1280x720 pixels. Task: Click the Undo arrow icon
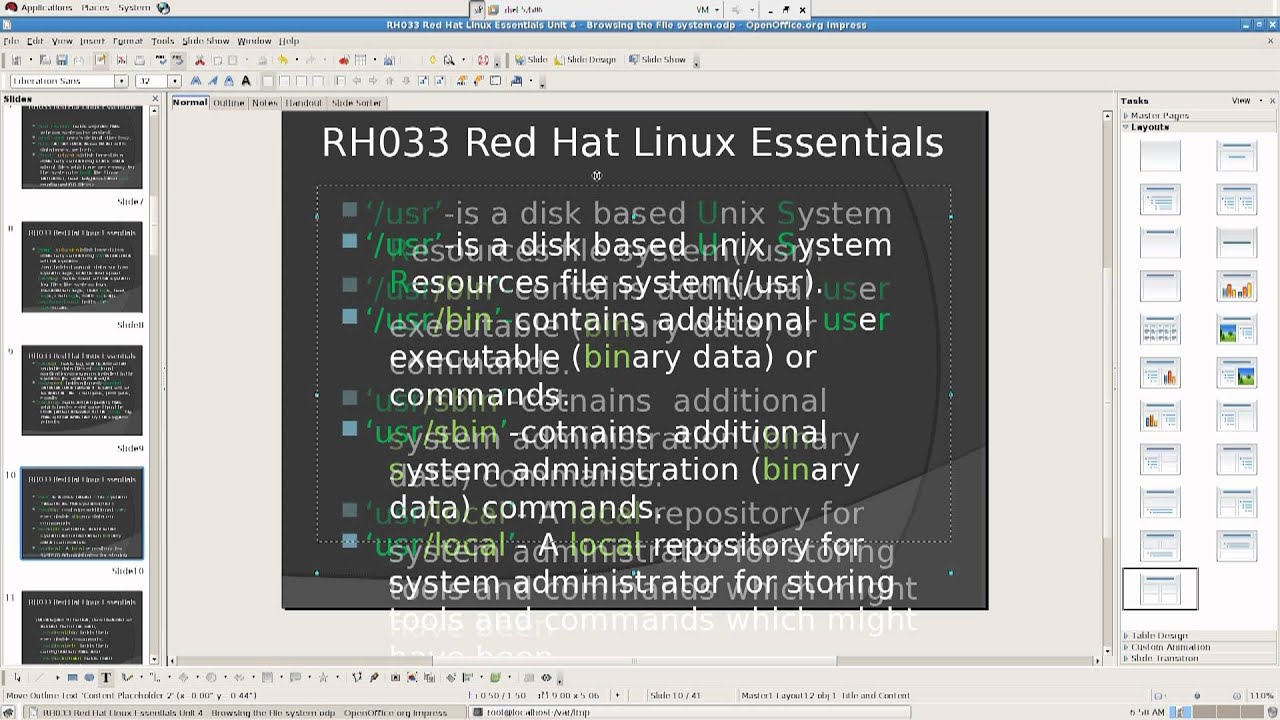tap(283, 60)
